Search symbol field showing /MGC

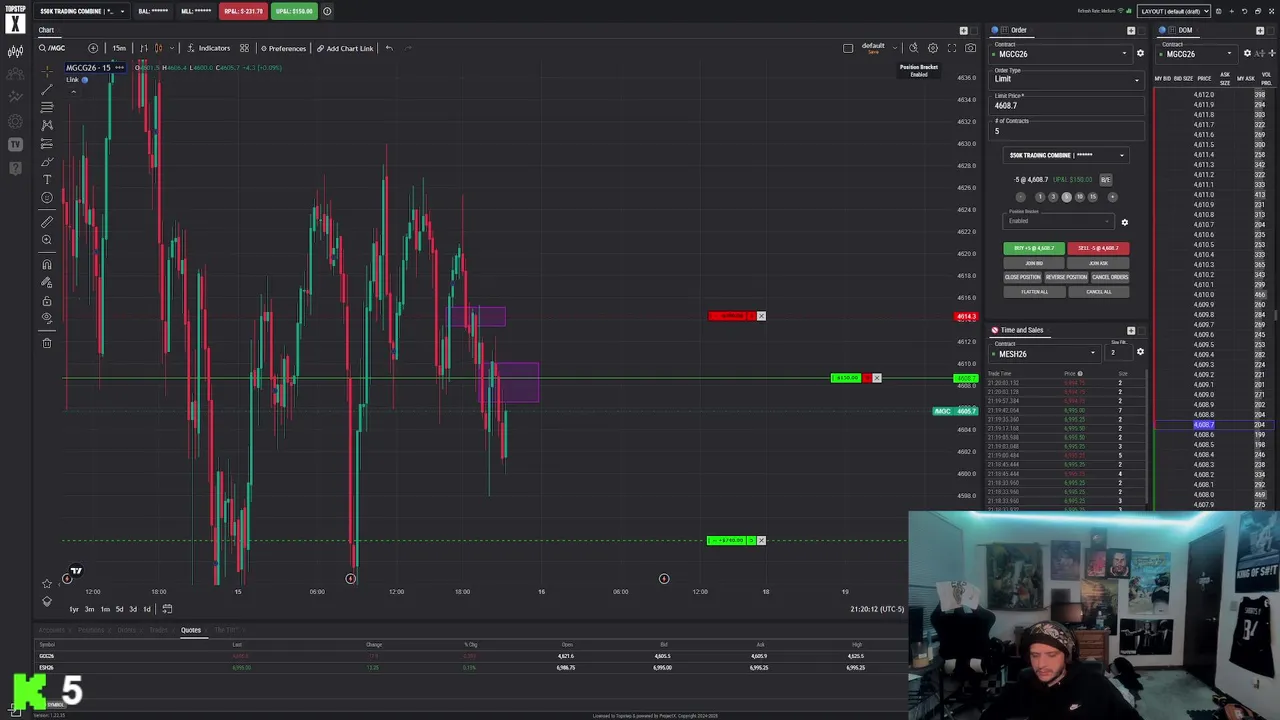[57, 48]
